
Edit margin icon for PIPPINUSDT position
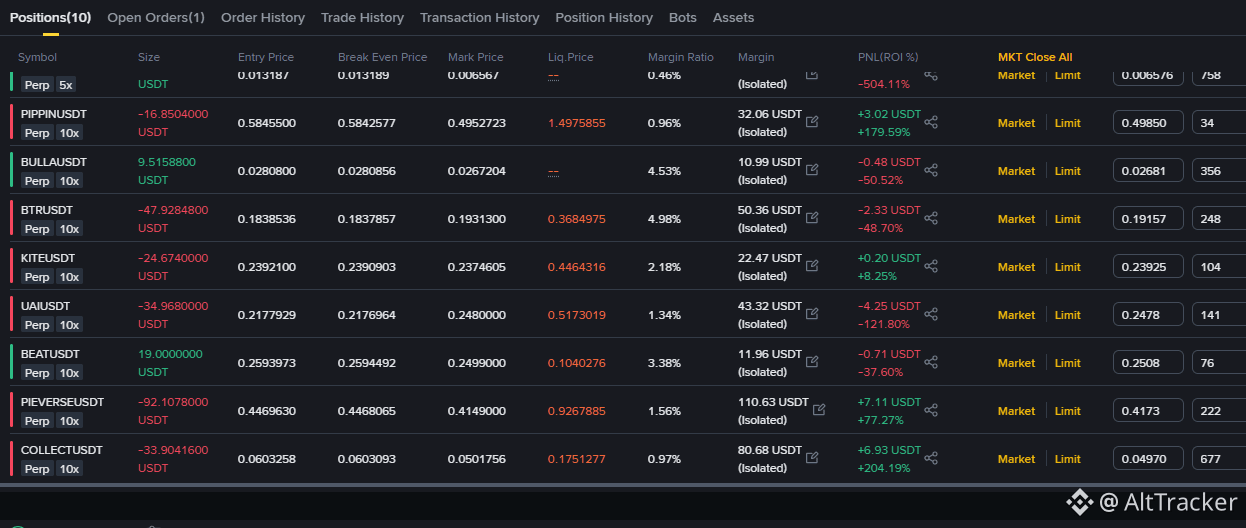[x=812, y=122]
